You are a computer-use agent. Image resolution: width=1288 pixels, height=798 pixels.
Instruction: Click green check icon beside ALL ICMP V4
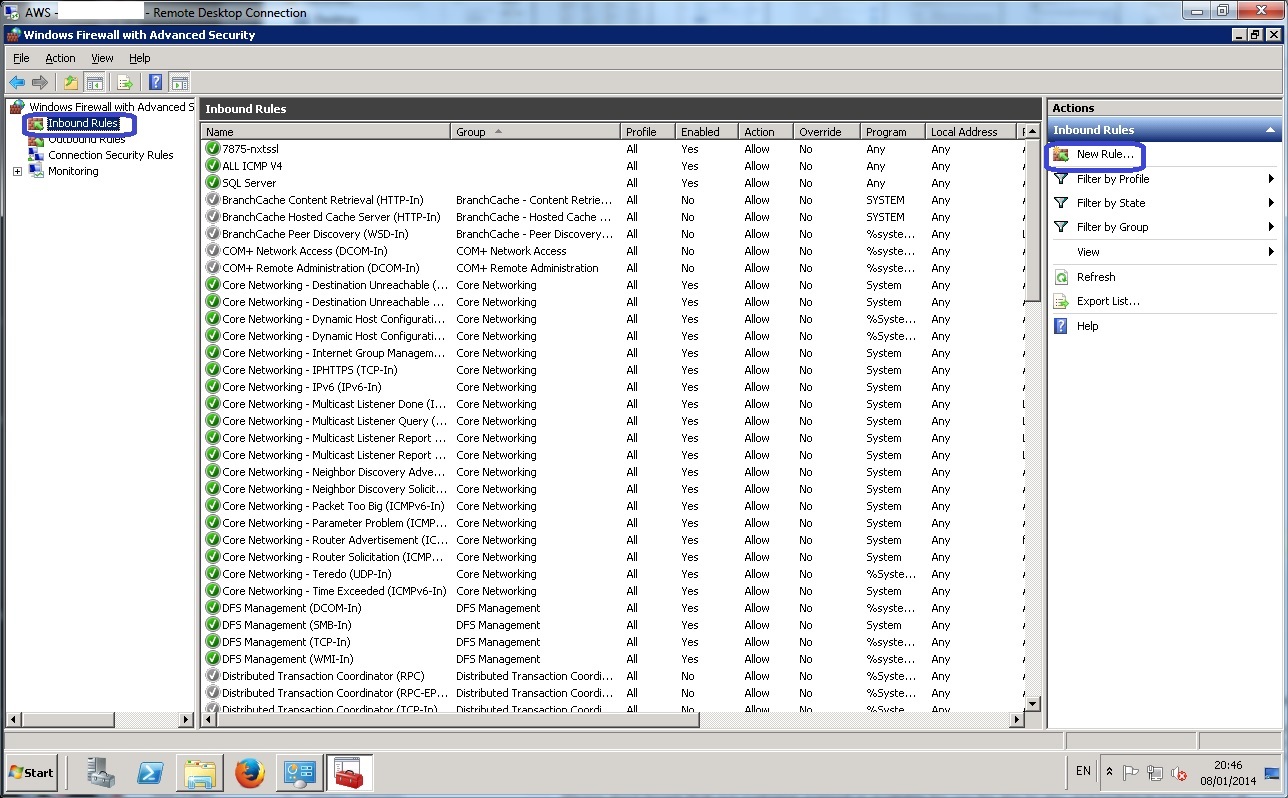click(212, 166)
